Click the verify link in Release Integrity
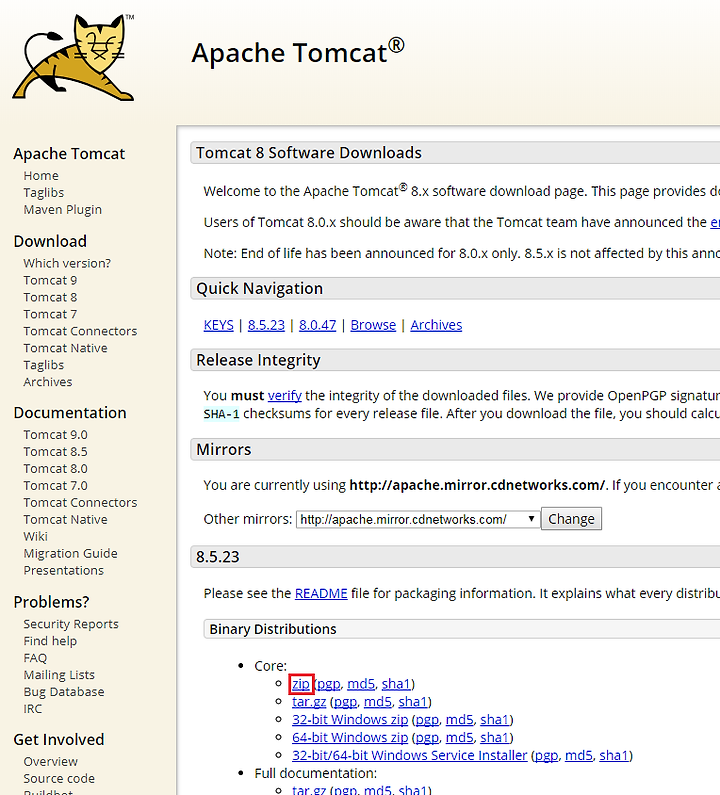Screen dimensions: 720x795 click(x=284, y=395)
